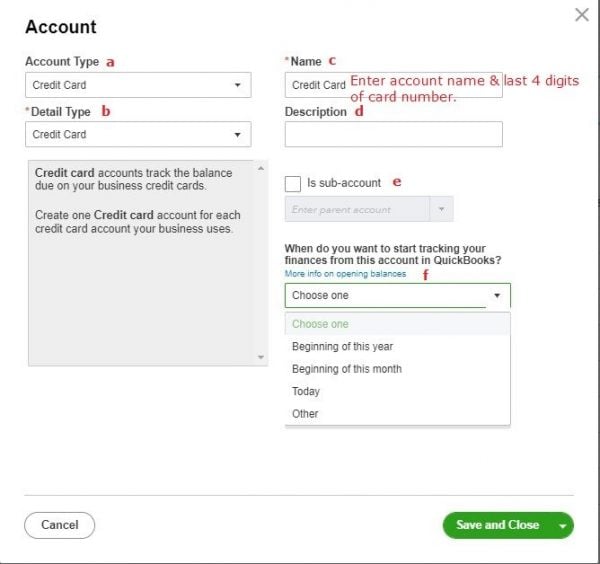Collapse the Choose one tracking dropdown
The width and height of the screenshot is (600, 564).
pyautogui.click(x=496, y=296)
